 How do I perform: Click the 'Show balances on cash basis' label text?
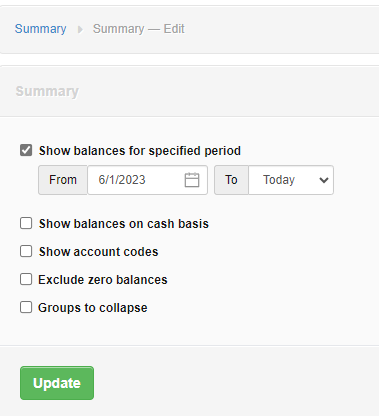(x=124, y=224)
